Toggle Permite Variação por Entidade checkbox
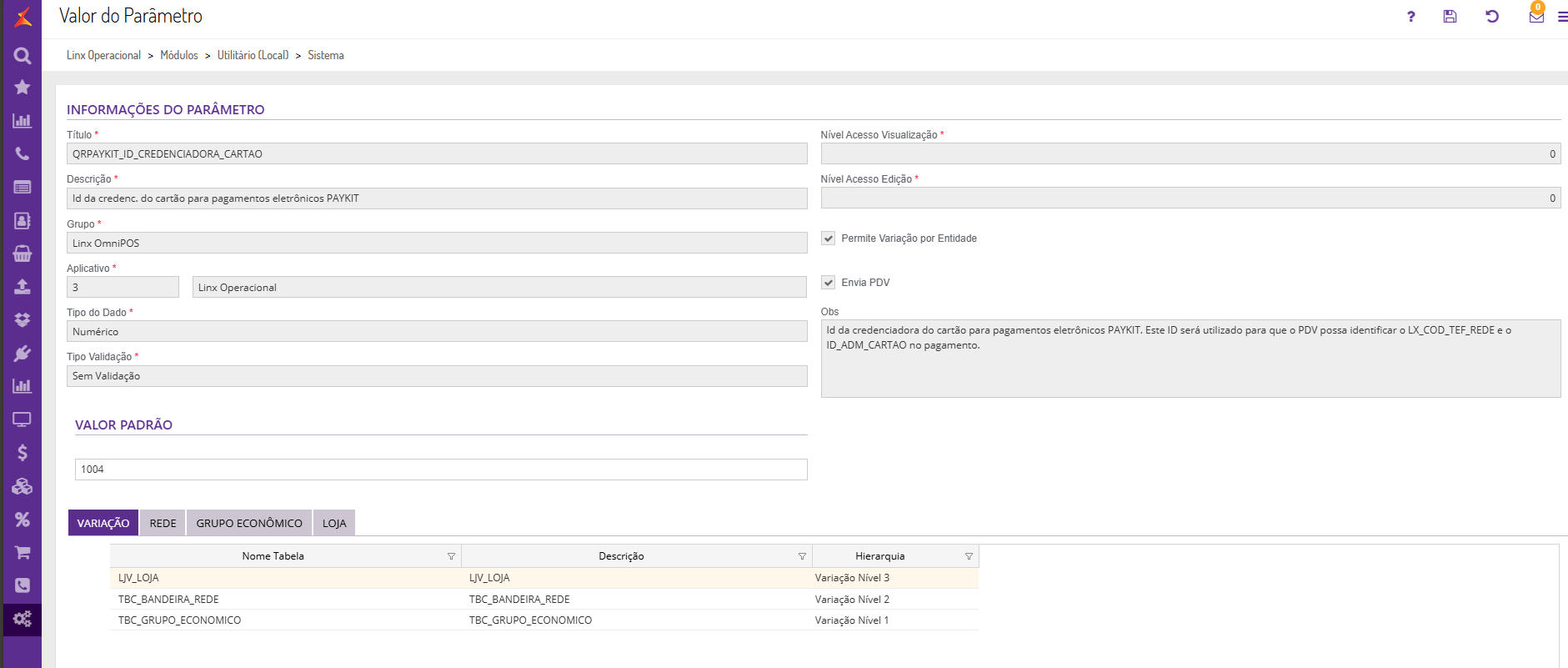This screenshot has width=1568, height=668. coord(829,239)
